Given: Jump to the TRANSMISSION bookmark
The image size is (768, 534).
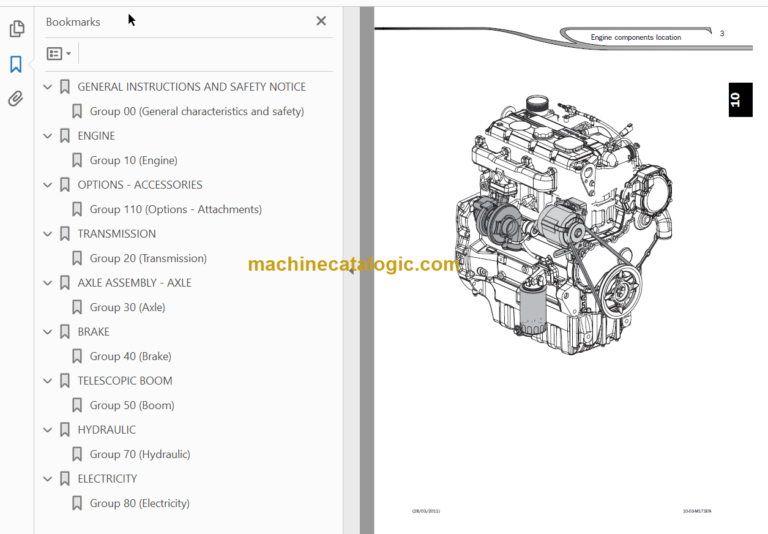Looking at the screenshot, I should point(117,234).
